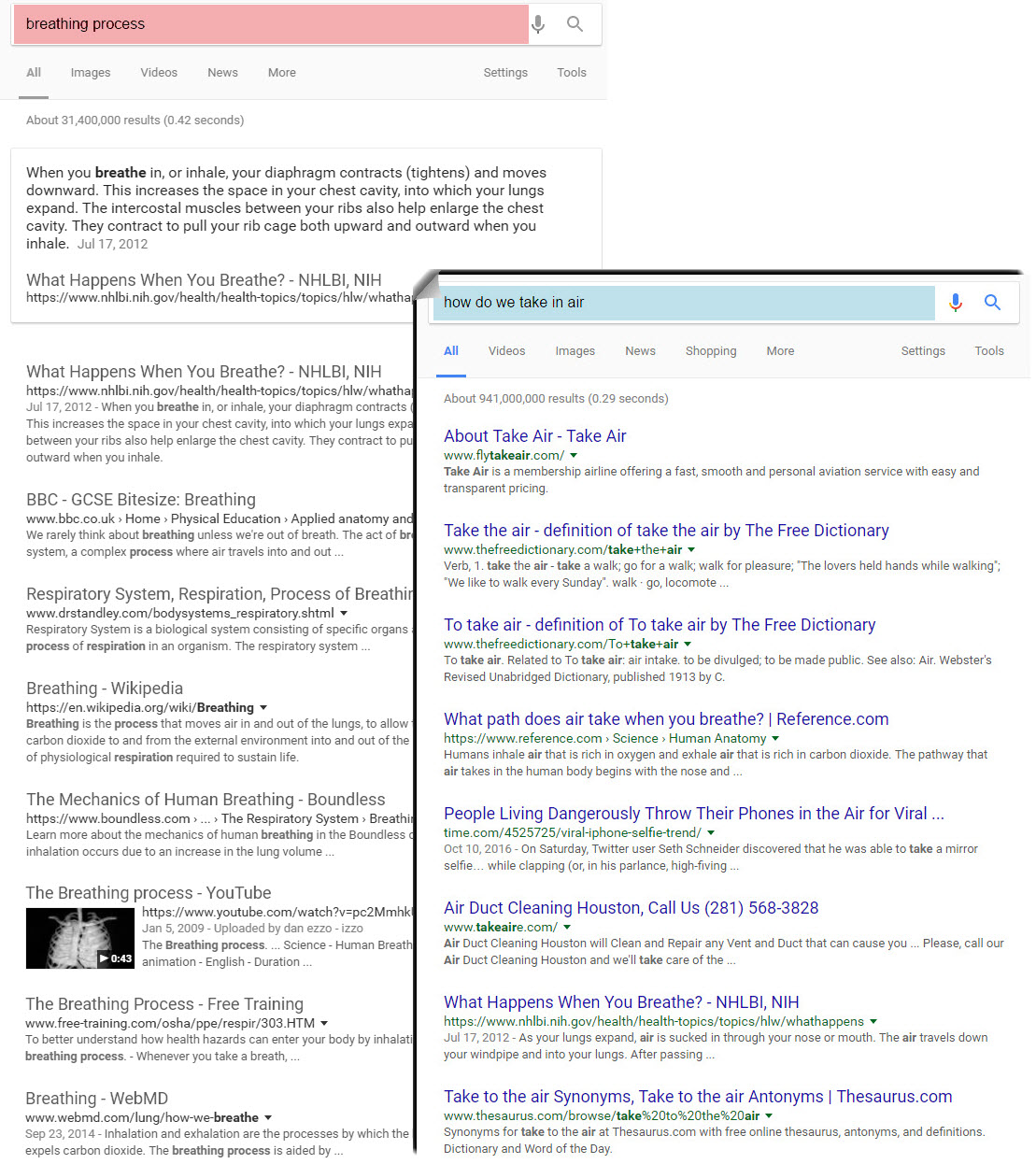Select All tab in right results window
Image resolution: width=1036 pixels, height=1164 pixels.
pyautogui.click(x=451, y=351)
